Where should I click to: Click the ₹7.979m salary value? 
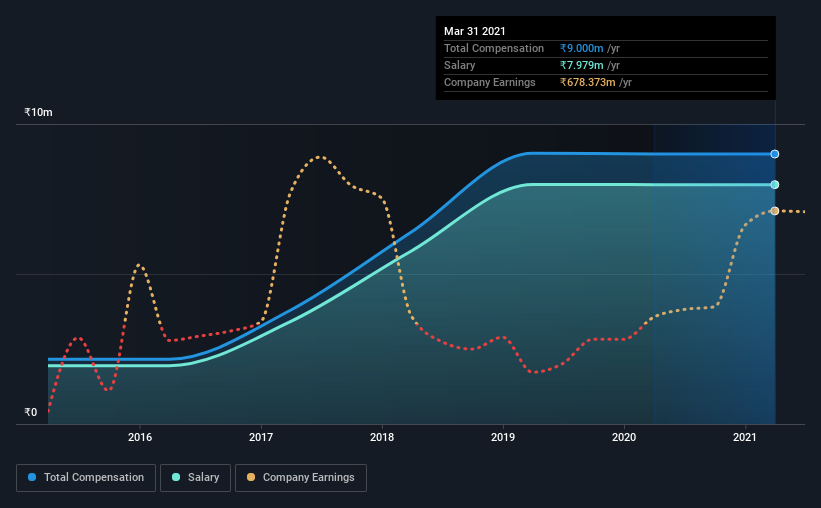pyautogui.click(x=581, y=65)
